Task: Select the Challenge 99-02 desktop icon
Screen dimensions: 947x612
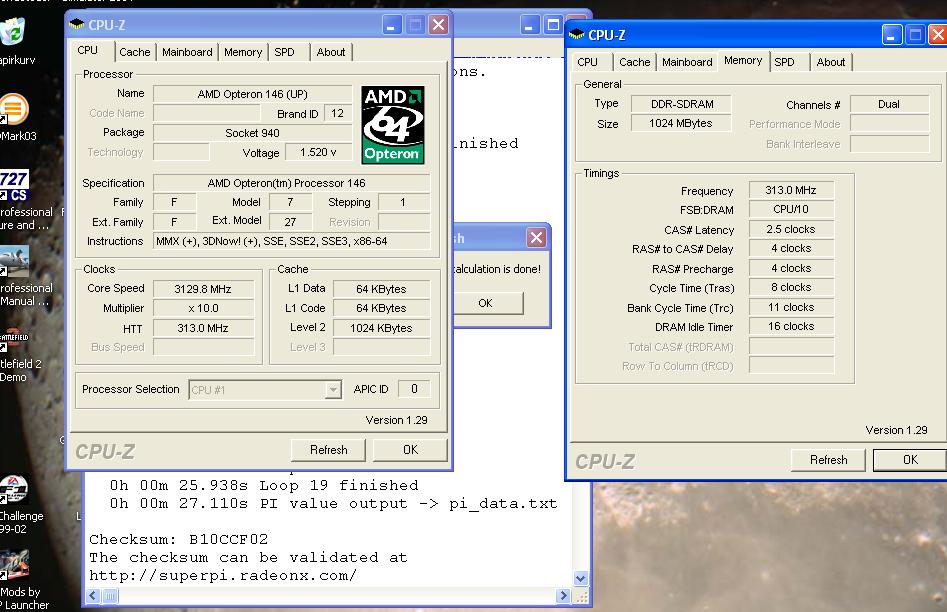Action: [x=14, y=491]
